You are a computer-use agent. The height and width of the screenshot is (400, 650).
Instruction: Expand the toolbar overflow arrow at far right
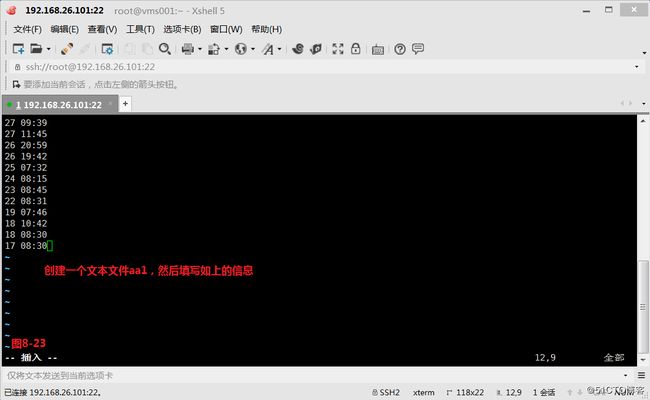click(644, 53)
